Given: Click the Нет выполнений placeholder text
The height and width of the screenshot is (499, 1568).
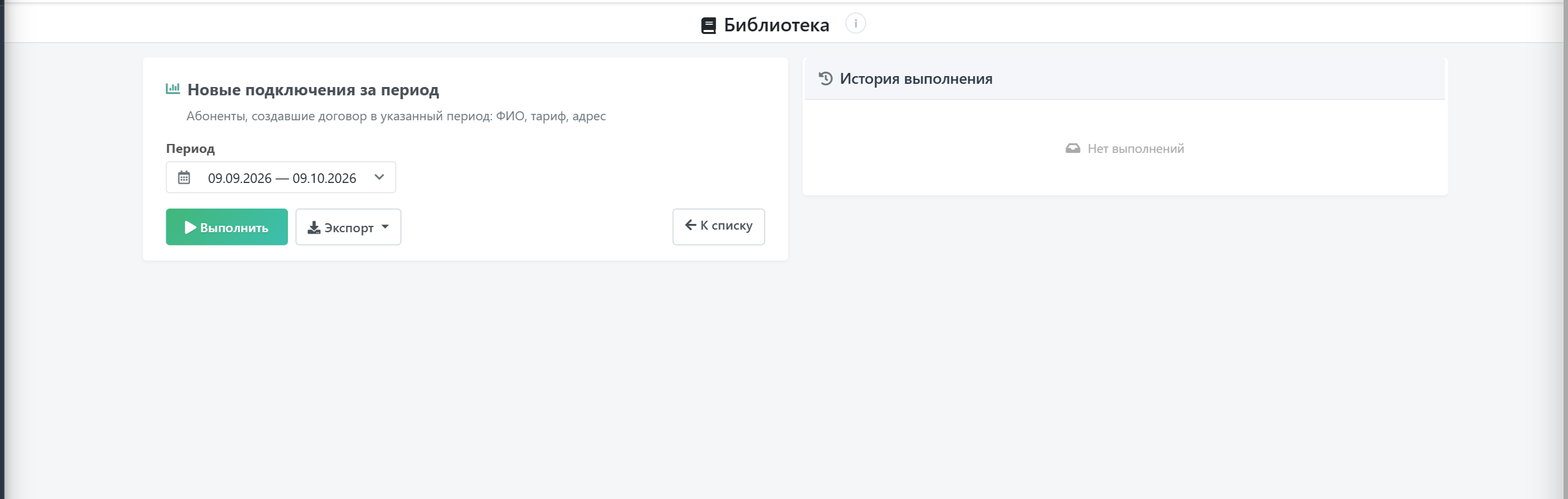Looking at the screenshot, I should (1136, 148).
